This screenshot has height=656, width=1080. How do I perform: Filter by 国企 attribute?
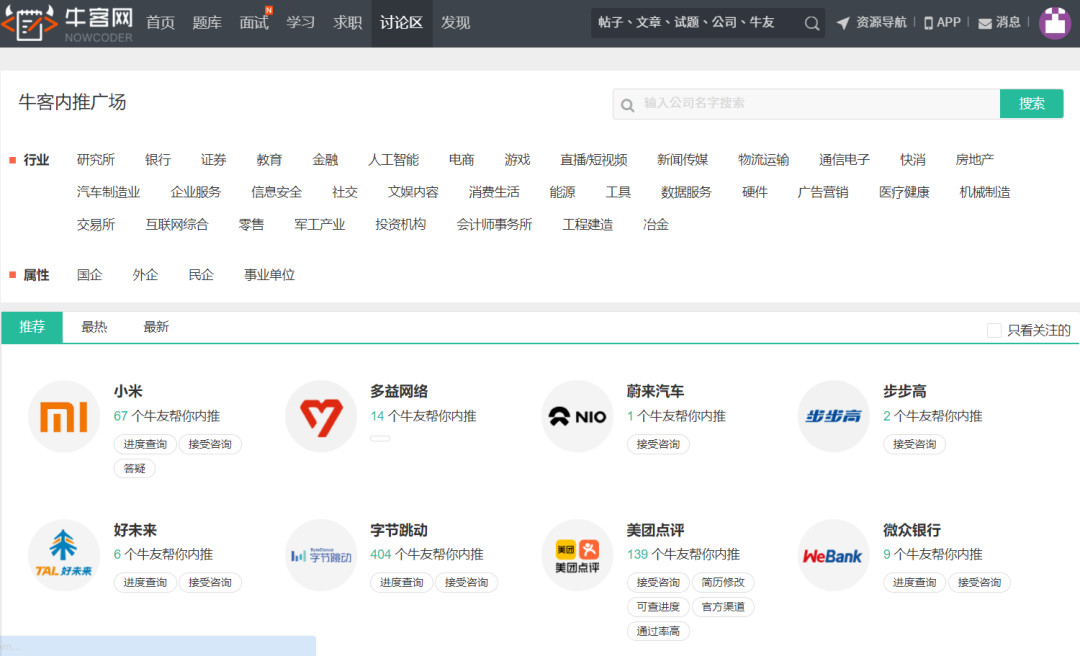point(90,275)
